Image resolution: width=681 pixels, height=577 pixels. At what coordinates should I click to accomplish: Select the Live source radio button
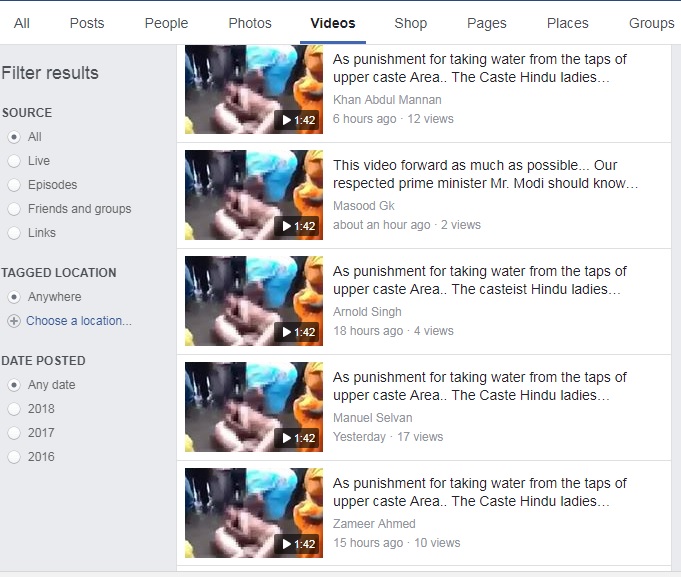(x=14, y=161)
